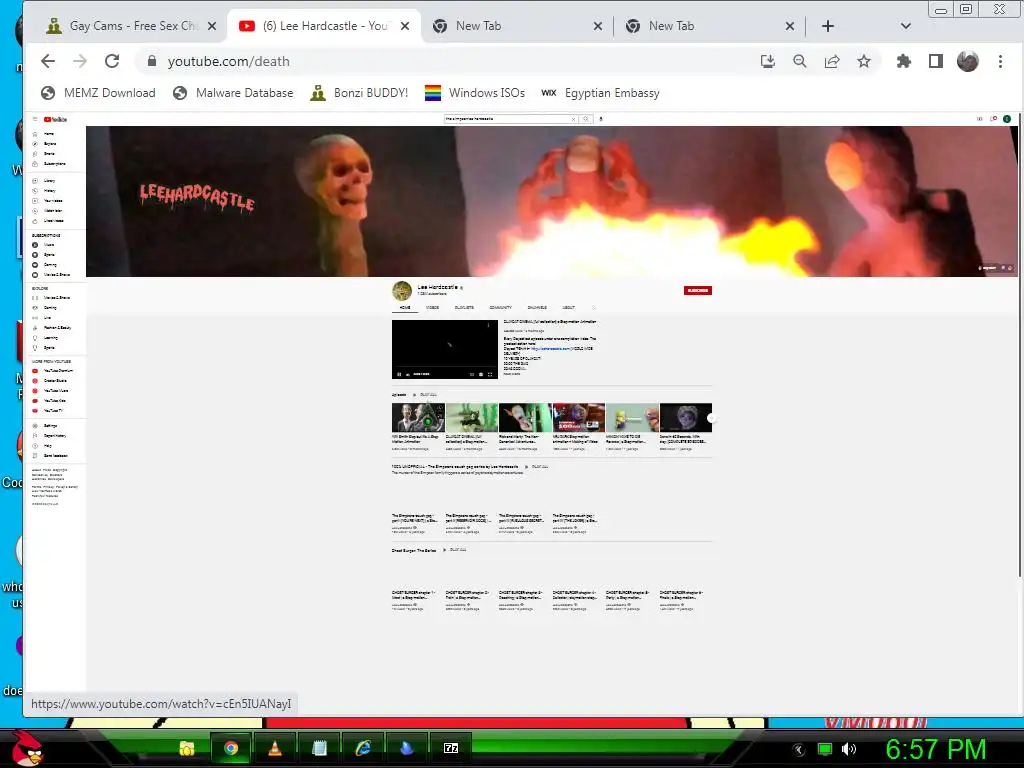Close the Lee Hardcastle YouTube tab
Viewport: 1024px width, 768px height.
(x=405, y=26)
